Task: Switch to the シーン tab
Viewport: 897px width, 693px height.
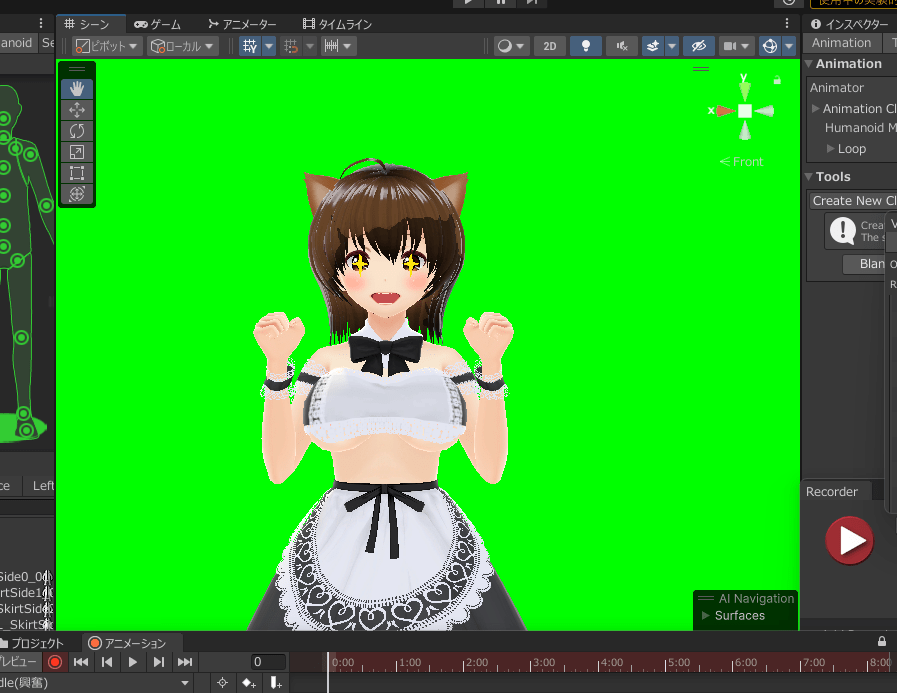Action: 89,24
